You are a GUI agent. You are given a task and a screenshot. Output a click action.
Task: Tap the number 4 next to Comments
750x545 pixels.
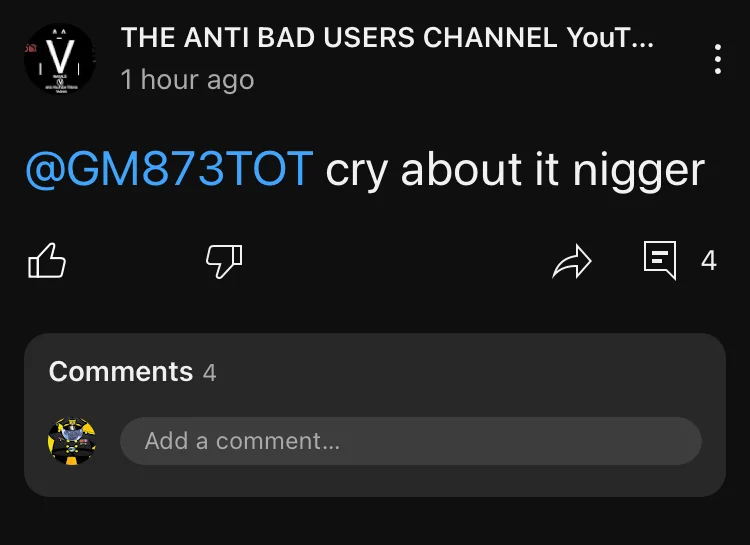pyautogui.click(x=210, y=373)
